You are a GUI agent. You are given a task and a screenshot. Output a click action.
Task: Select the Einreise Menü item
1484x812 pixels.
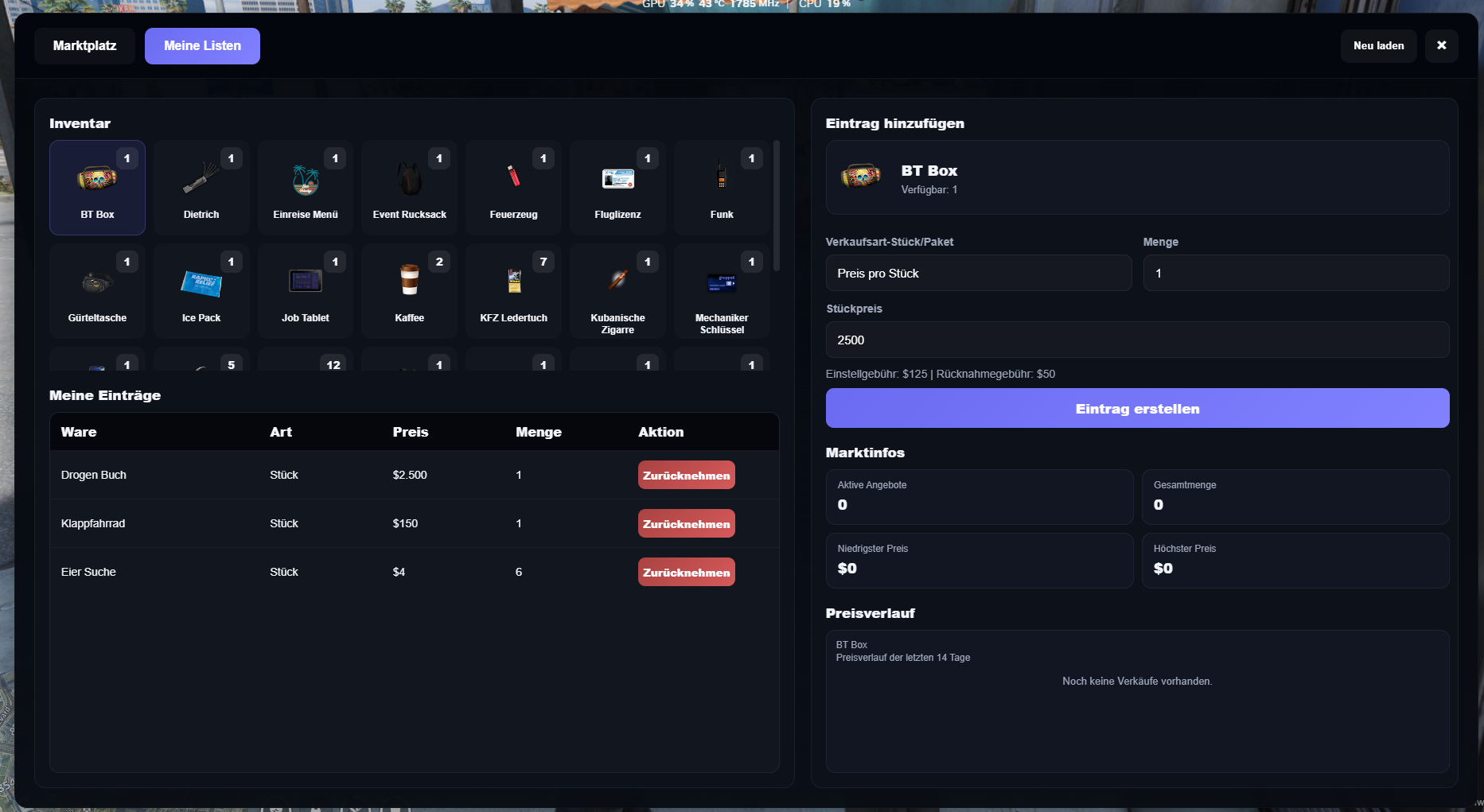pos(306,188)
